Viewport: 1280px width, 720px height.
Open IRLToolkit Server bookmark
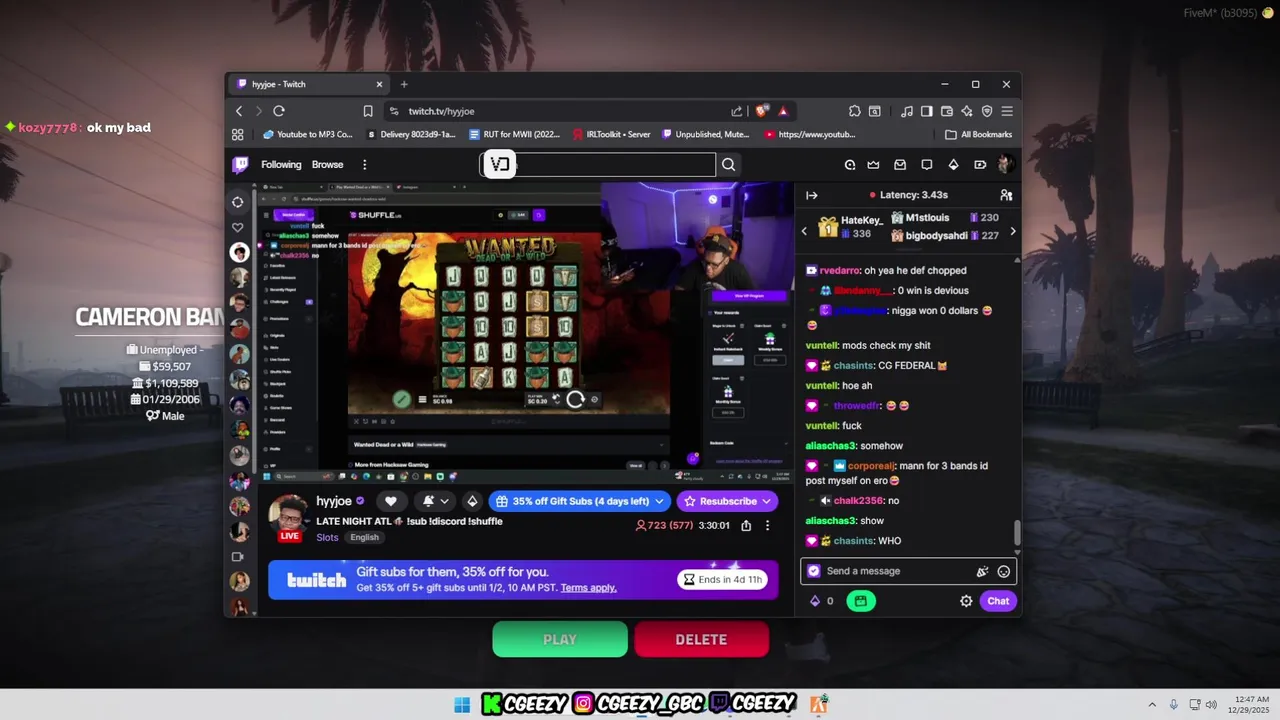[613, 134]
